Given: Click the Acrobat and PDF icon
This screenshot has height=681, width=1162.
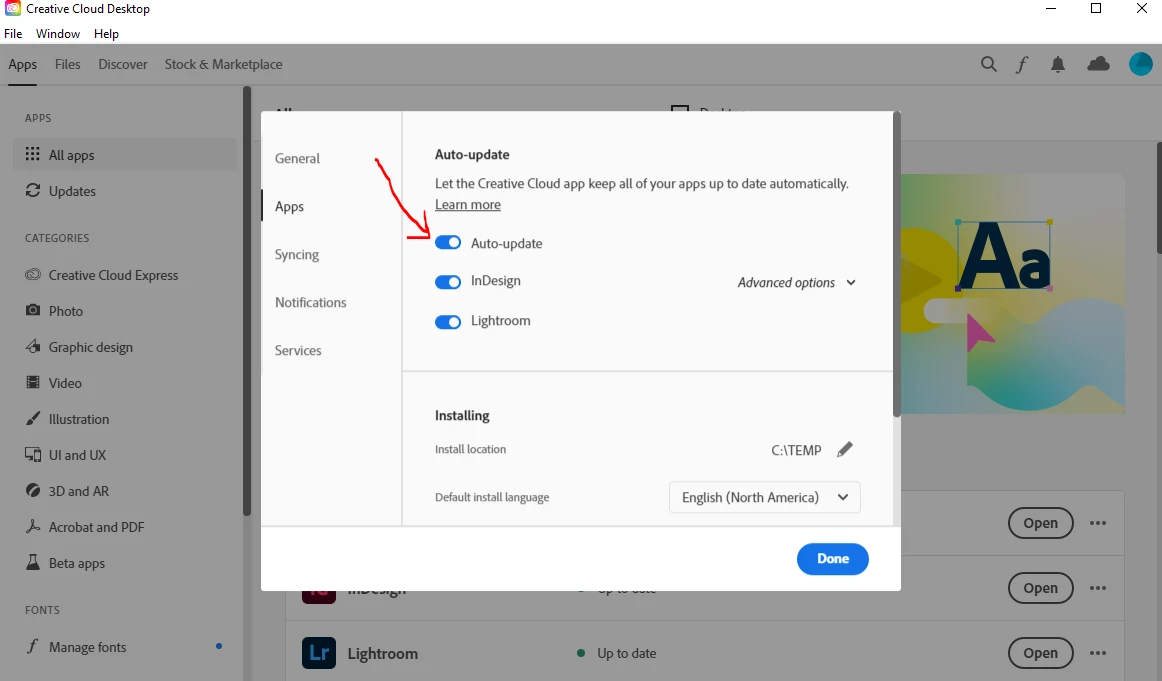Looking at the screenshot, I should pos(33,526).
